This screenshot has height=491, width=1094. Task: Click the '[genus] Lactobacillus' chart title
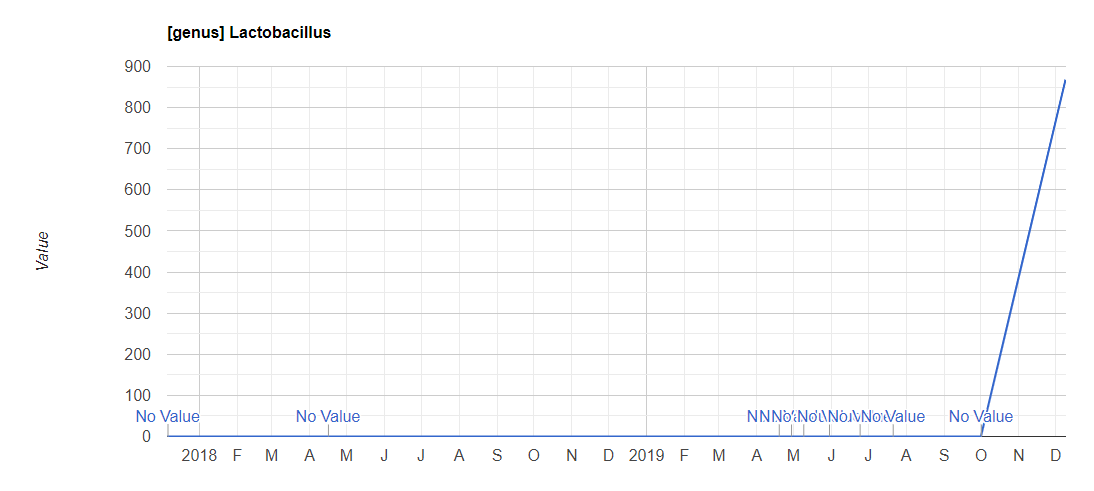[x=249, y=33]
